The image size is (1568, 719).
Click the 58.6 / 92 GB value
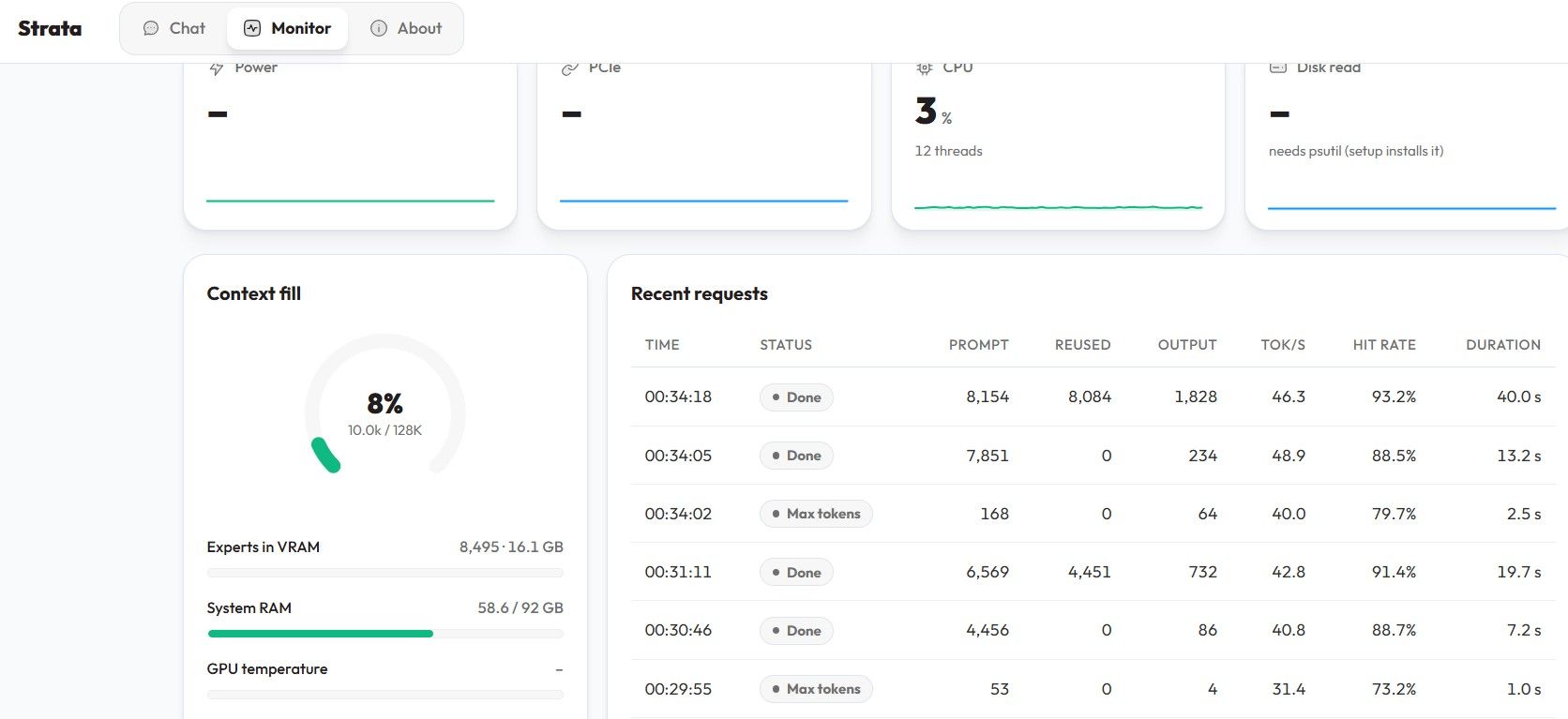520,607
